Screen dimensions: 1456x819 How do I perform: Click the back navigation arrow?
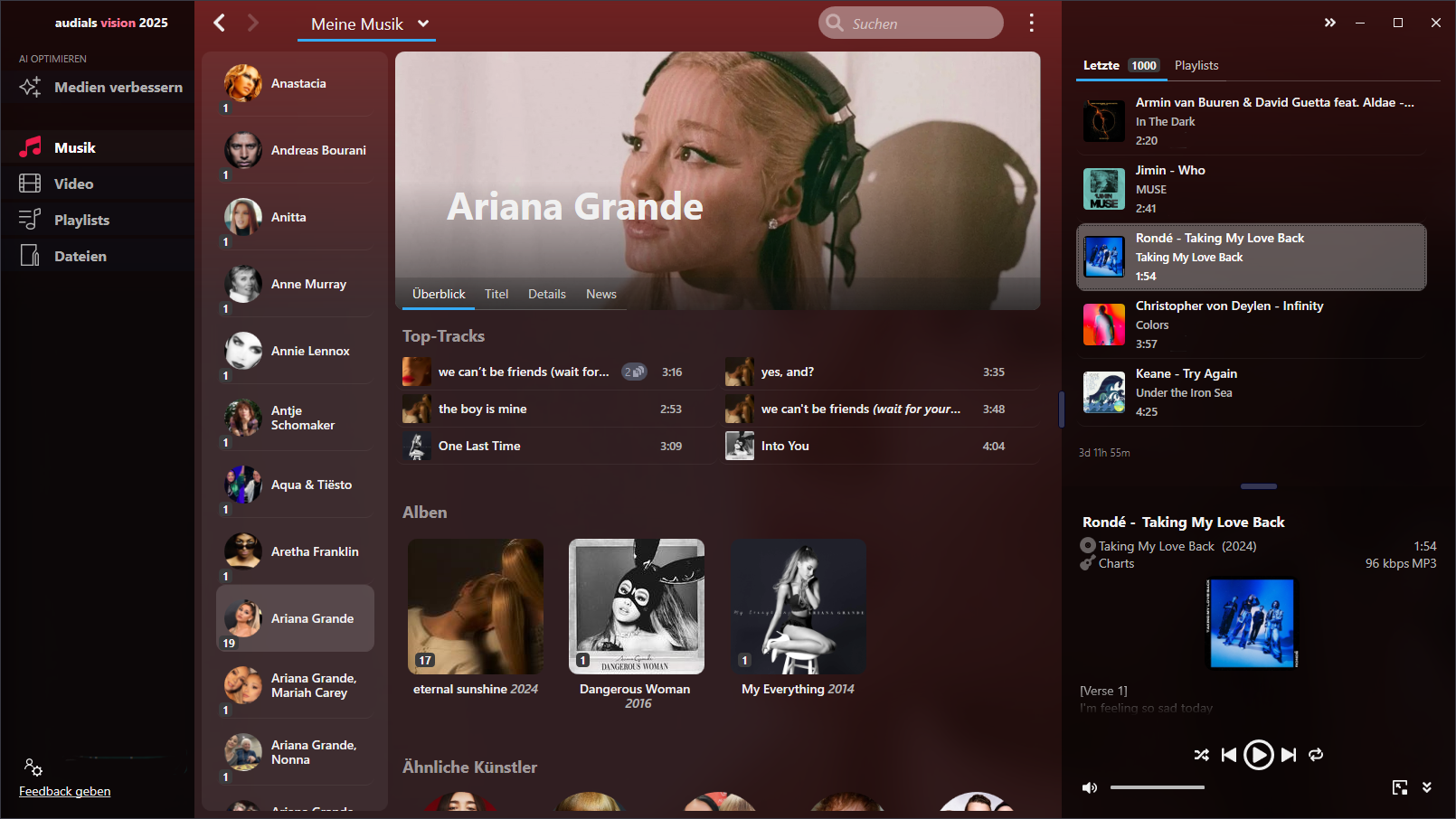[x=219, y=23]
